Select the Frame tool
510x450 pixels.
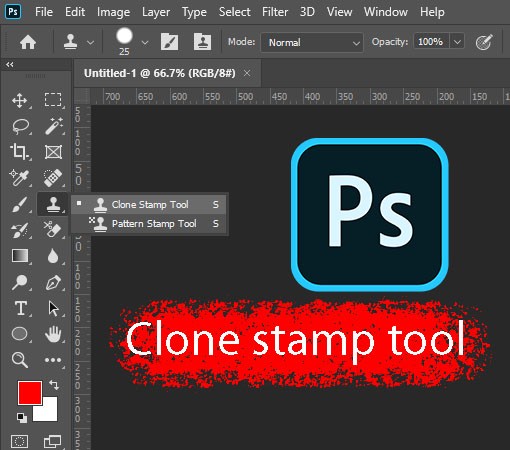(x=53, y=152)
